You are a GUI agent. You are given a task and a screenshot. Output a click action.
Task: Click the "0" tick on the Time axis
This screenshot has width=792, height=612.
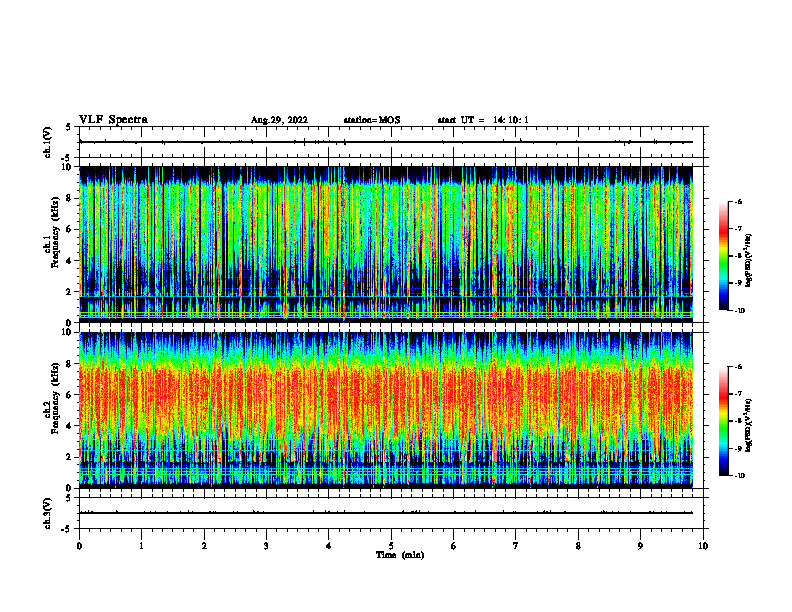point(79,546)
